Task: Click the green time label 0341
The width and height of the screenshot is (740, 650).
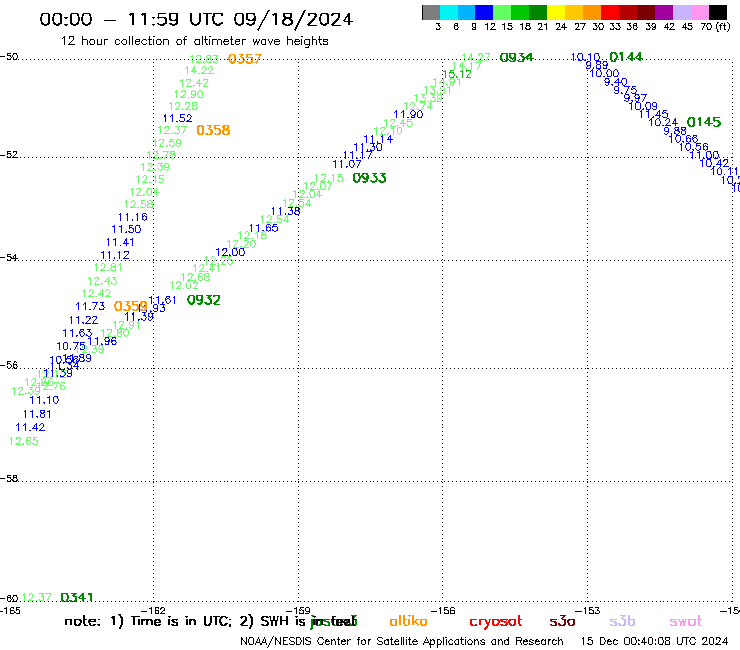Action: point(76,598)
